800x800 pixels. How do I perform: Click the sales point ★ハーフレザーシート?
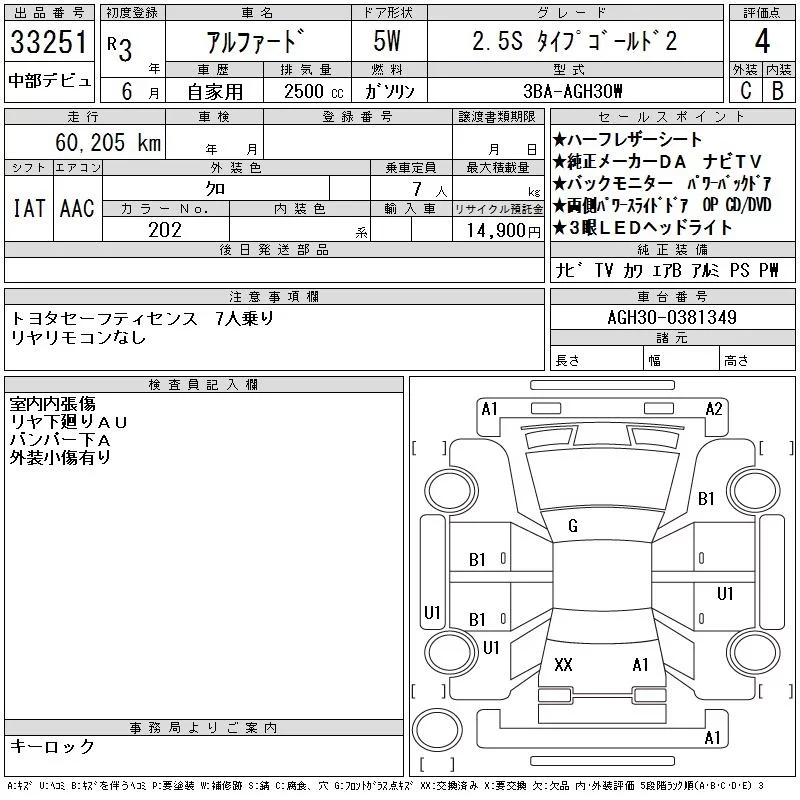[x=628, y=139]
